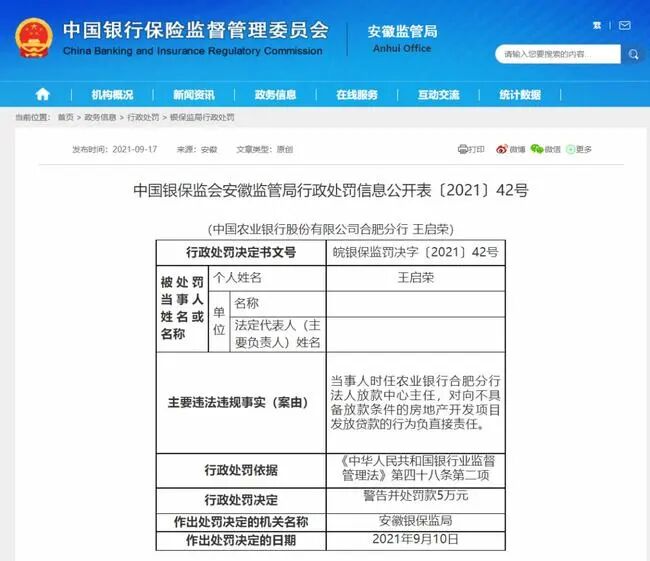650x561 pixels.
Task: Click the 《中华人民共和国银行业监督管理法》 cell
Action: coord(416,470)
